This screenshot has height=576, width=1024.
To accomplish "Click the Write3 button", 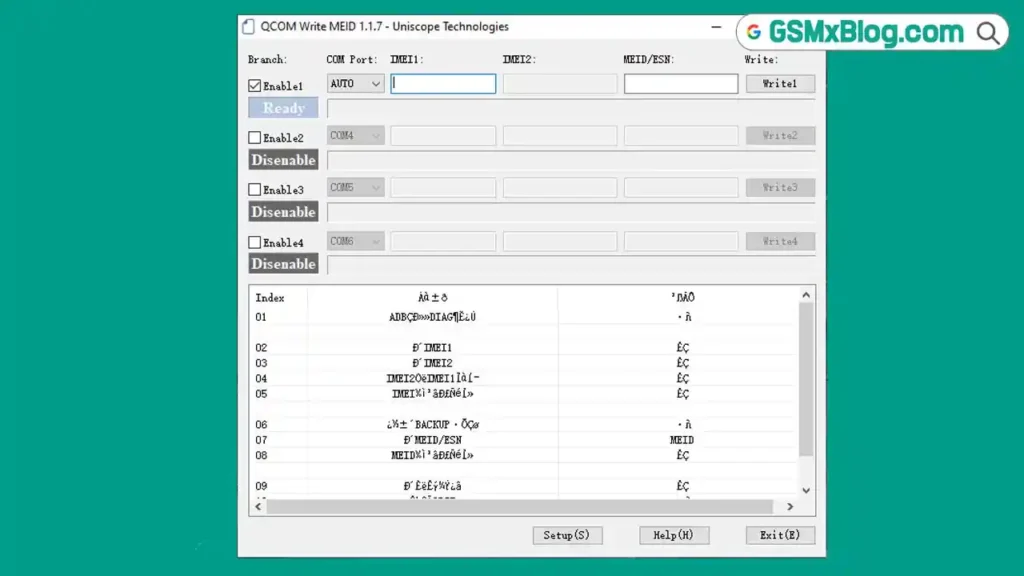I will pyautogui.click(x=780, y=187).
